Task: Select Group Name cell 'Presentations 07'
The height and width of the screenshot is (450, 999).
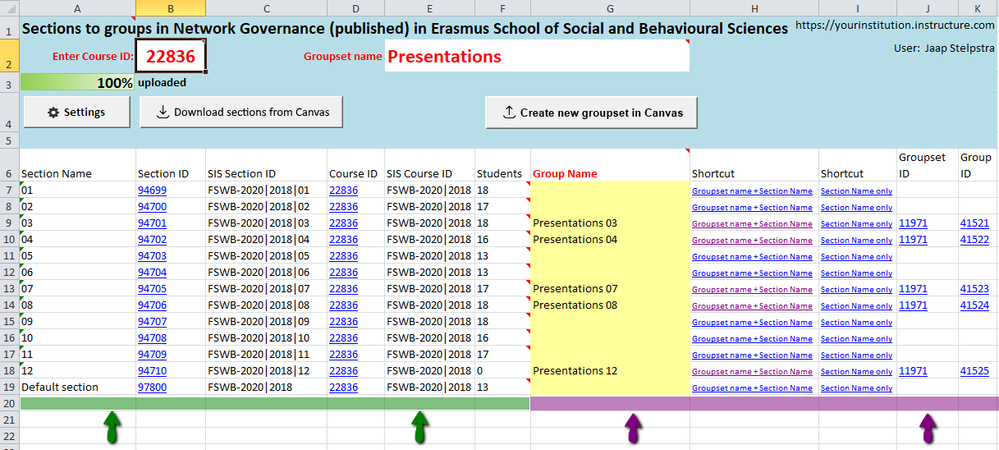Action: tap(610, 289)
